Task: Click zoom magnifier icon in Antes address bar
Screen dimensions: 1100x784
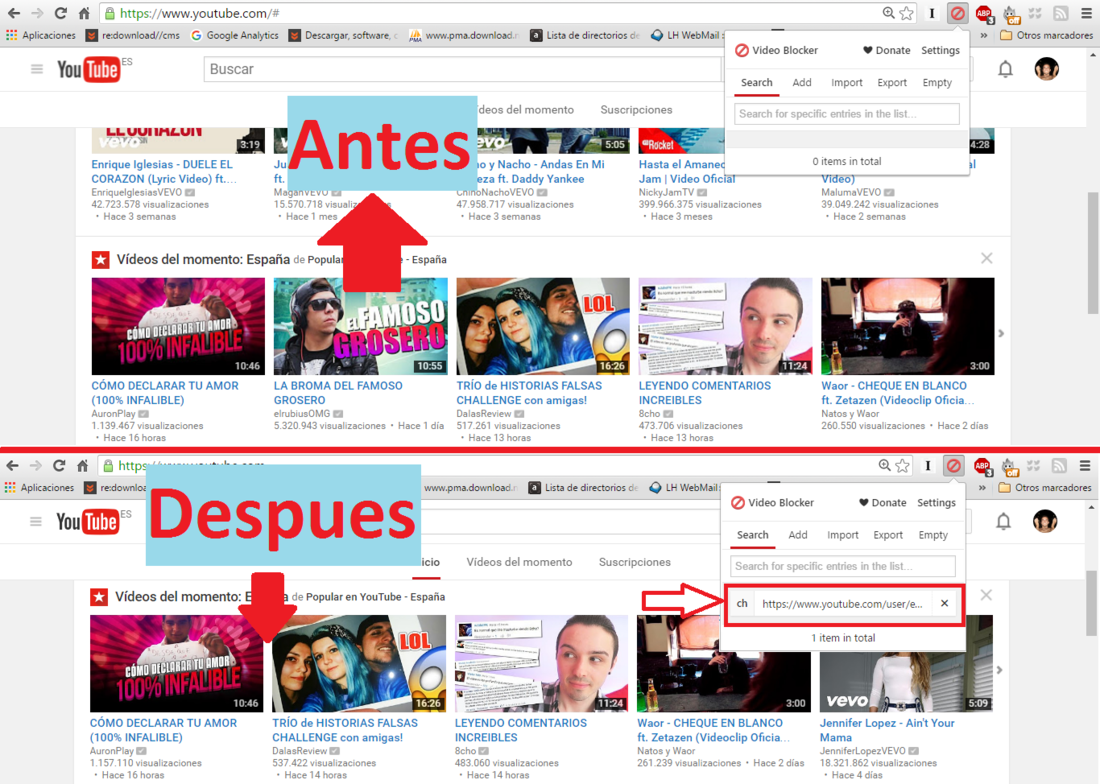Action: tap(889, 13)
